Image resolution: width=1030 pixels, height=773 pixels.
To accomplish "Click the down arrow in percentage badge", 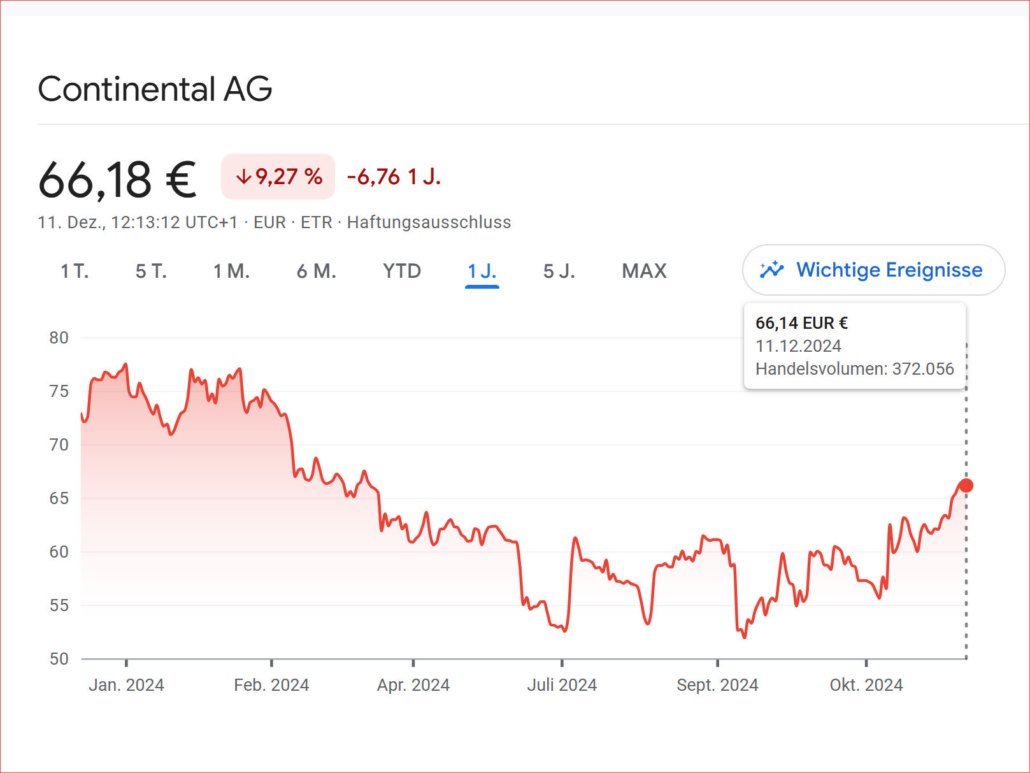I will pos(244,177).
